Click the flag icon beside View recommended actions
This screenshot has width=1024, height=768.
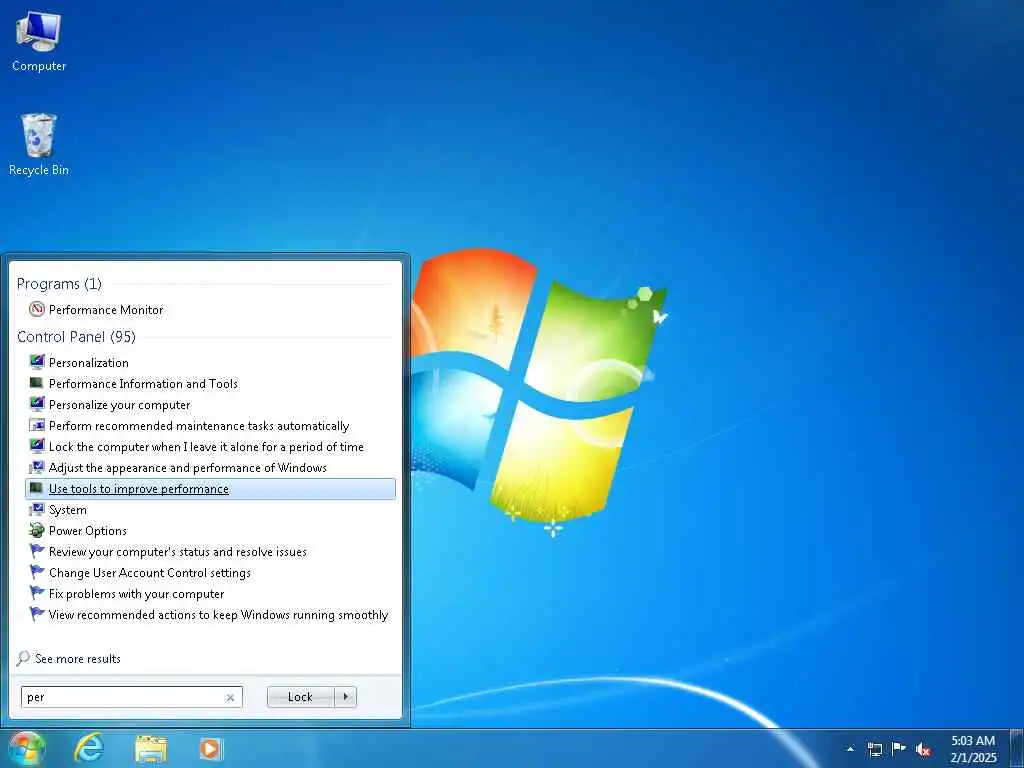(x=37, y=614)
